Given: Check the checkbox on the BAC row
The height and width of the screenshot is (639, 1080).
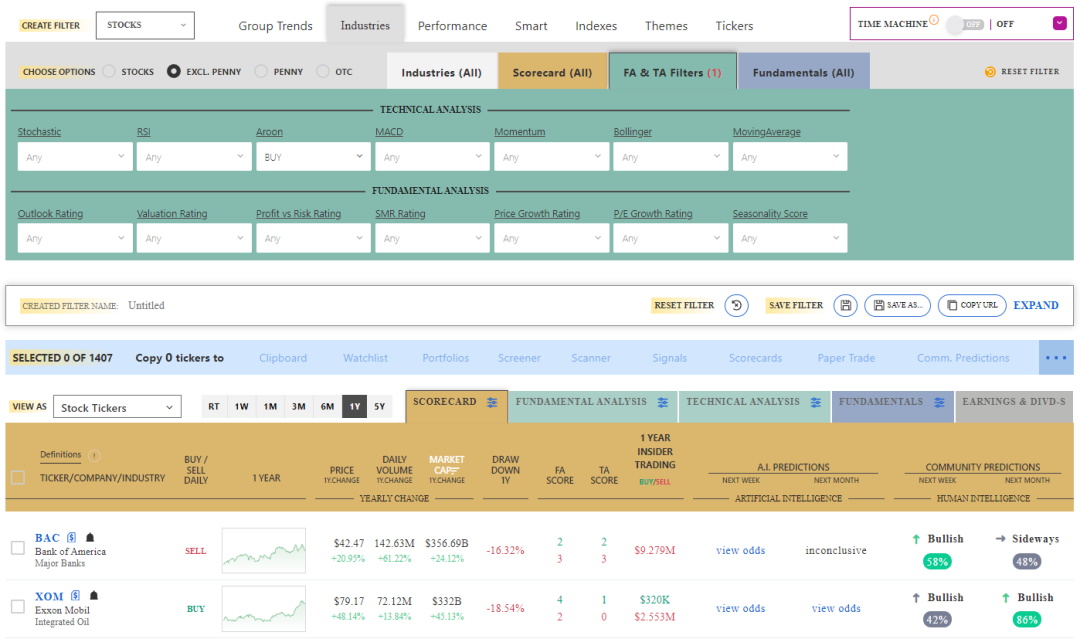Looking at the screenshot, I should coord(17,548).
